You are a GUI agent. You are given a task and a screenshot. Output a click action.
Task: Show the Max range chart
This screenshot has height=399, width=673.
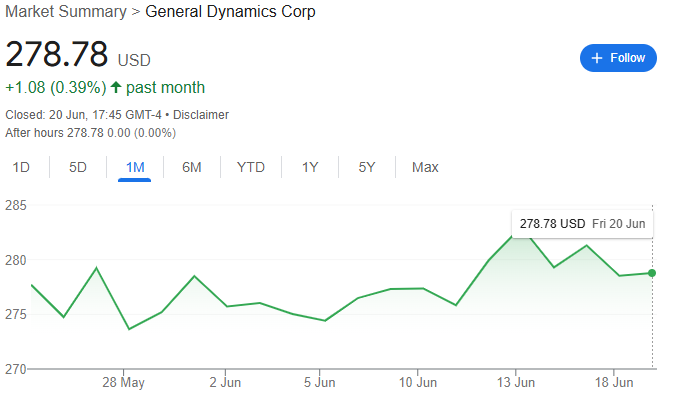click(x=425, y=167)
